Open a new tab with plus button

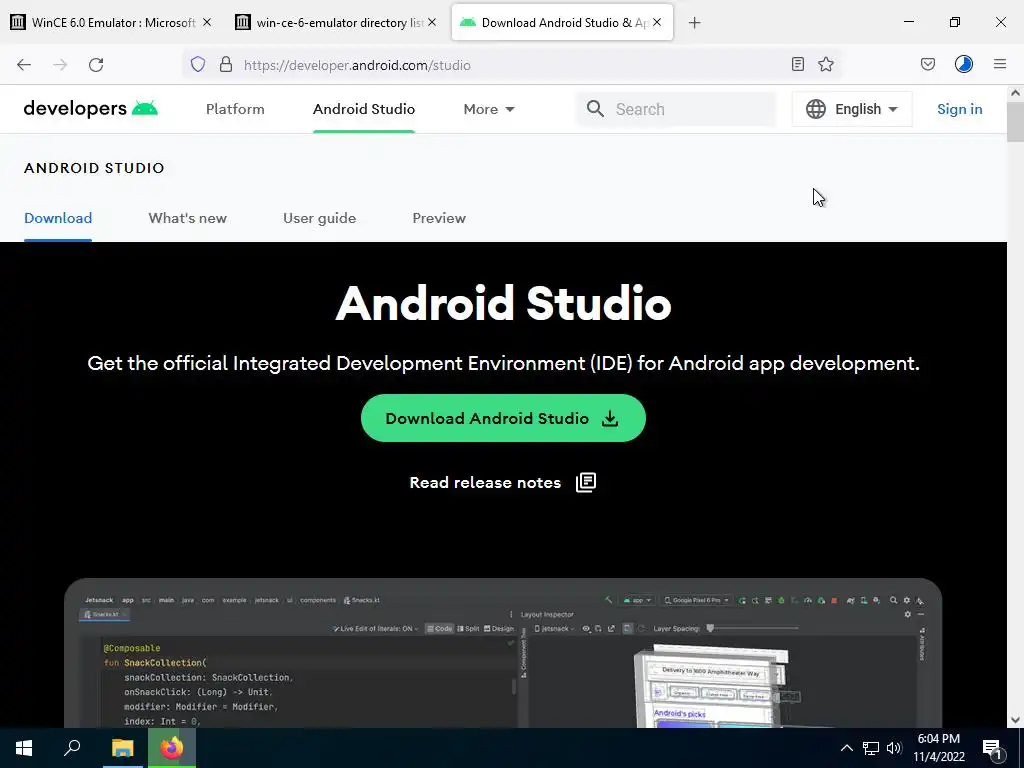point(695,23)
